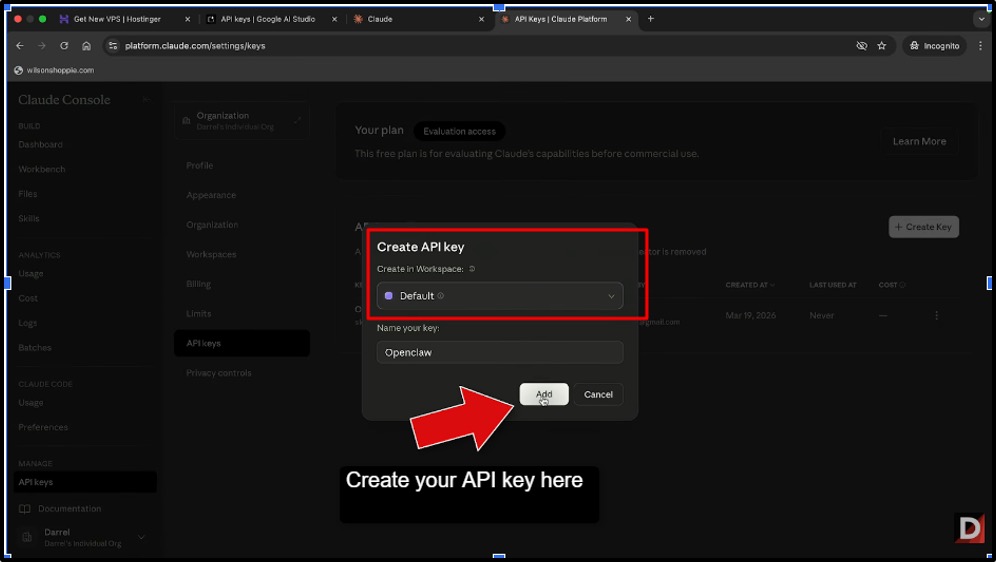Open Cost in the sidebar
The height and width of the screenshot is (562, 996).
[28, 298]
